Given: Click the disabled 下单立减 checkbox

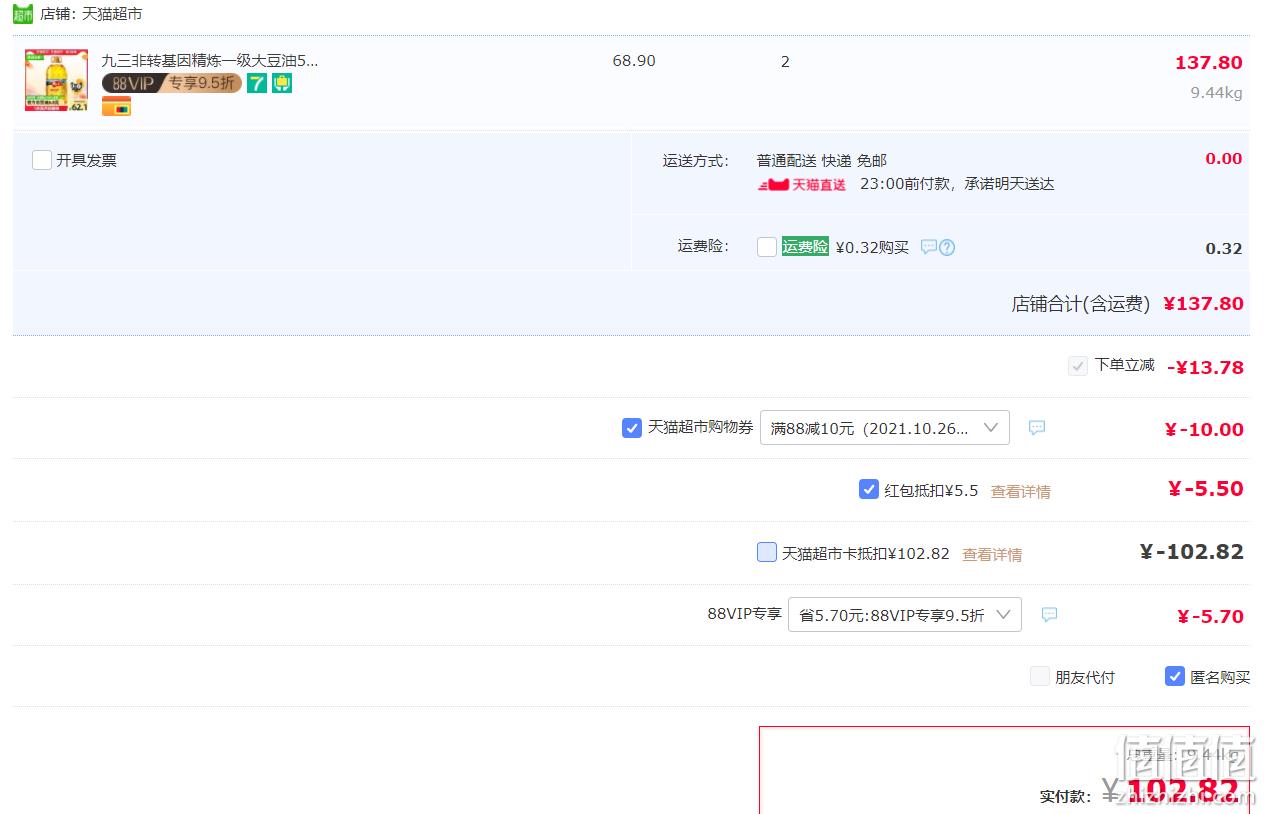Looking at the screenshot, I should 1078,366.
